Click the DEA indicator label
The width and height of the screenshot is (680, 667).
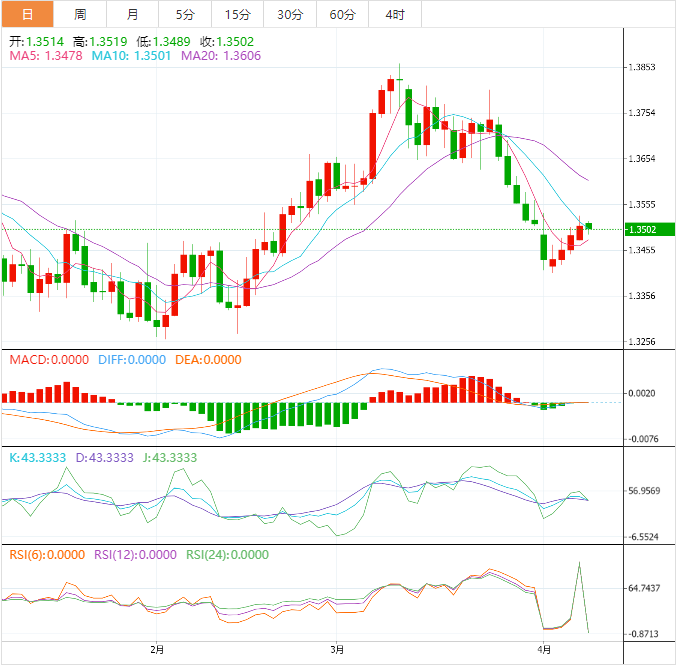coord(208,360)
